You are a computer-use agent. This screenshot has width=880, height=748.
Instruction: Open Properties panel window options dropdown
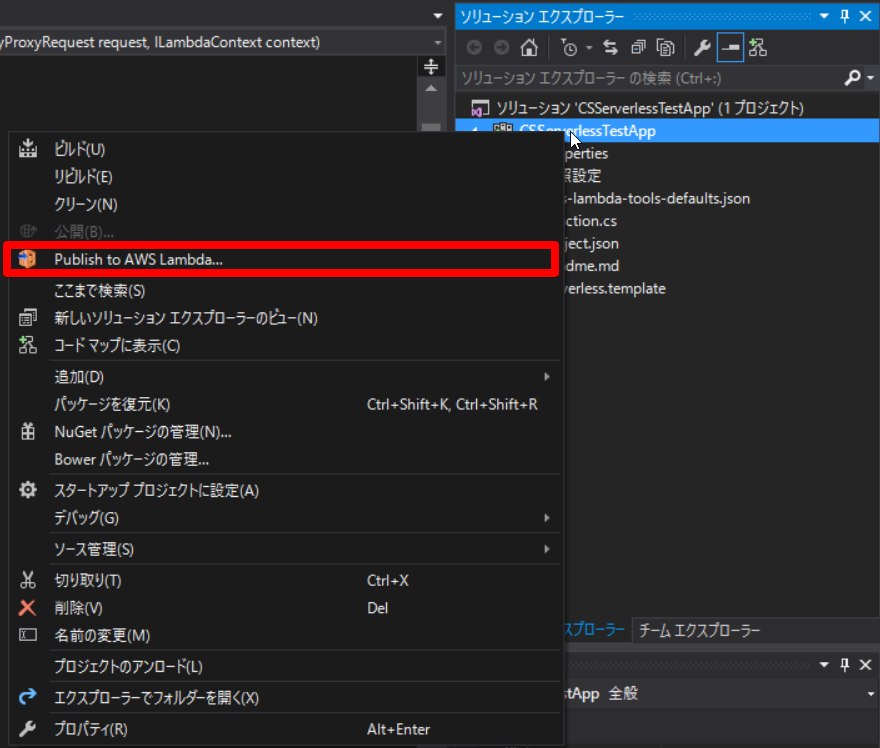pyautogui.click(x=824, y=665)
